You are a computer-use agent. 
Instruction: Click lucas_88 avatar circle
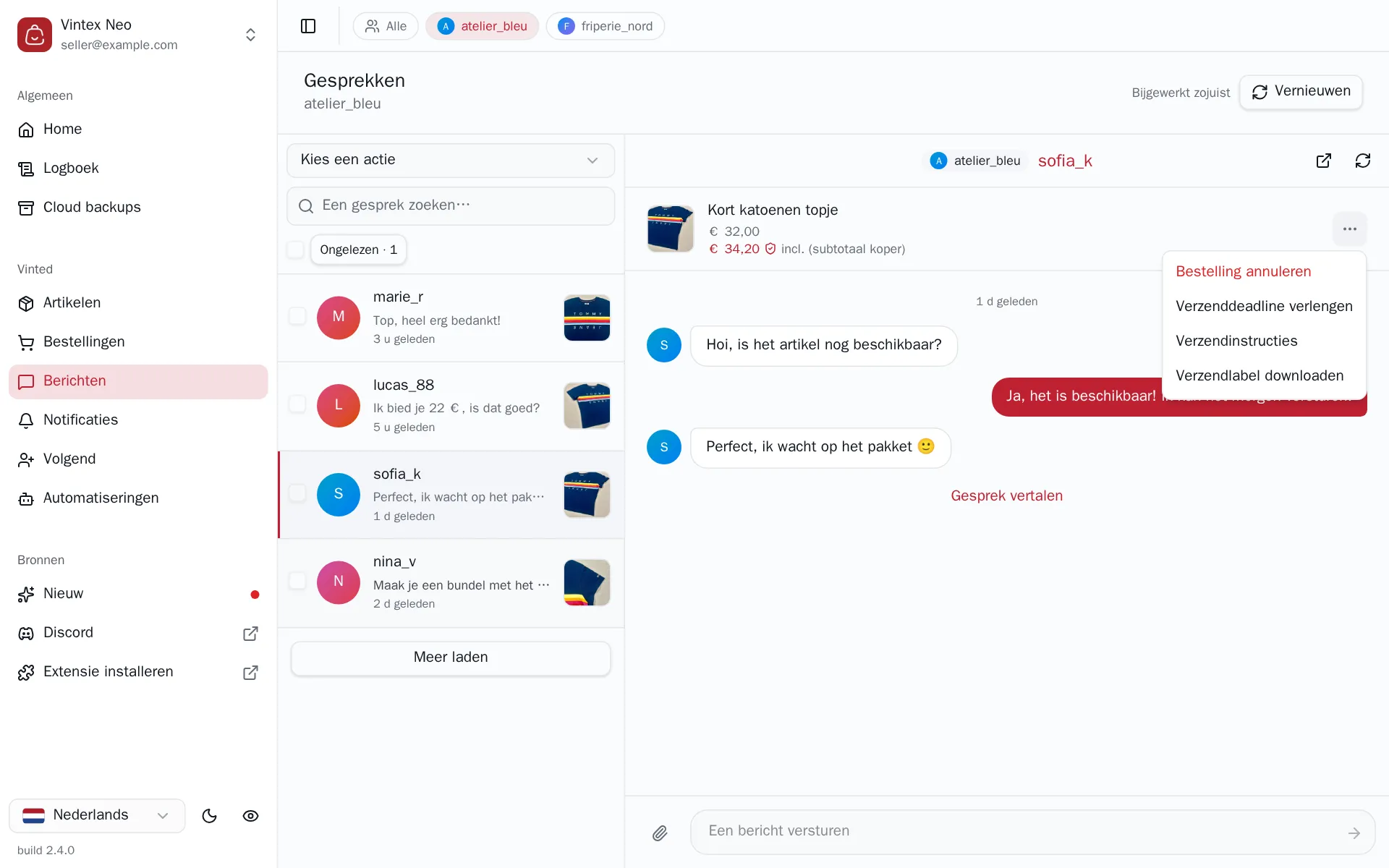[339, 406]
